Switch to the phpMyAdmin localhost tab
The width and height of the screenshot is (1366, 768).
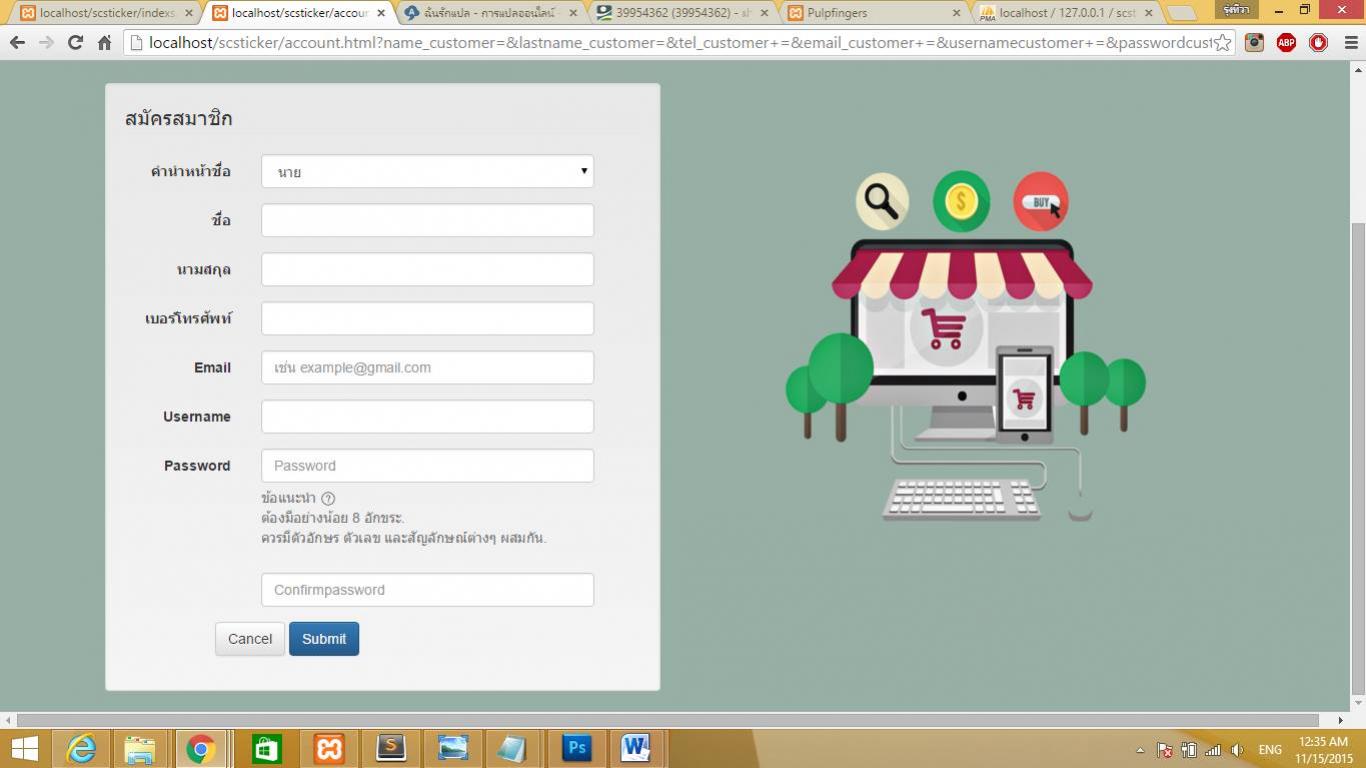point(1065,13)
